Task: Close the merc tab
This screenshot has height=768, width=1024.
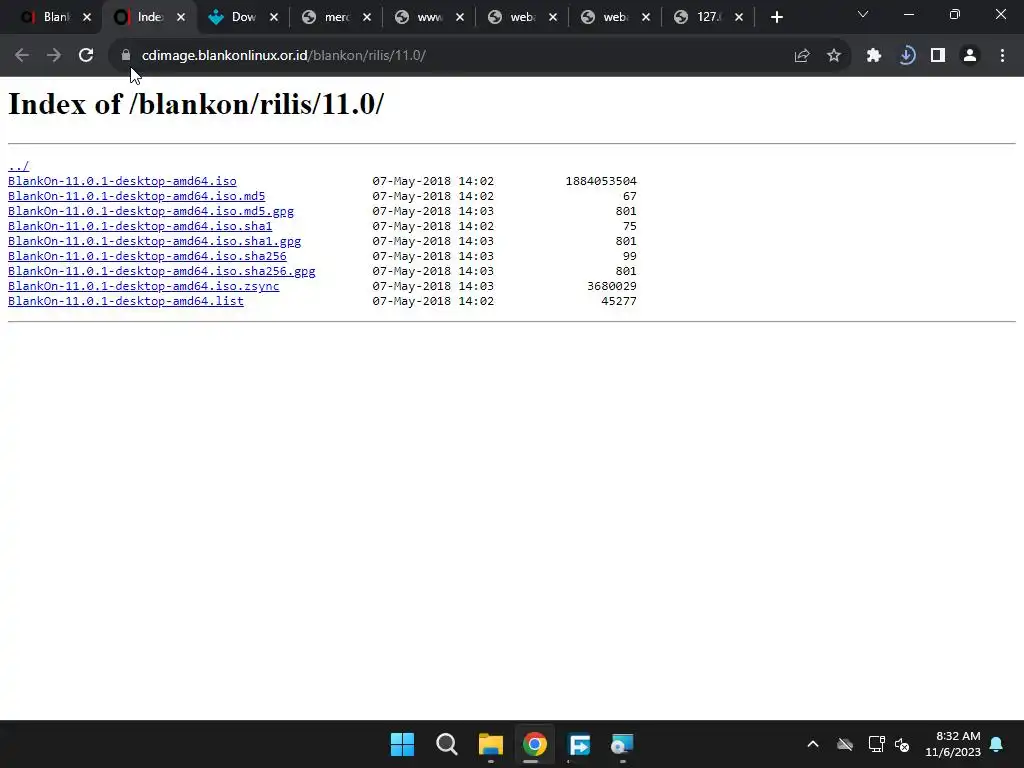Action: click(x=367, y=18)
